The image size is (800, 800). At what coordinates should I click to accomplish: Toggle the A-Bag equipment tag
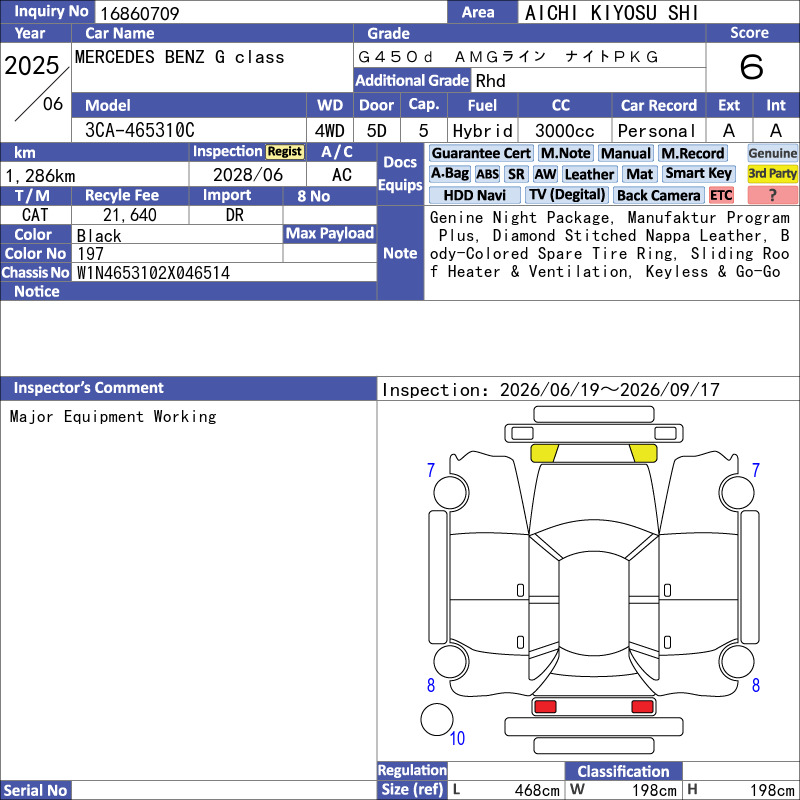click(449, 173)
